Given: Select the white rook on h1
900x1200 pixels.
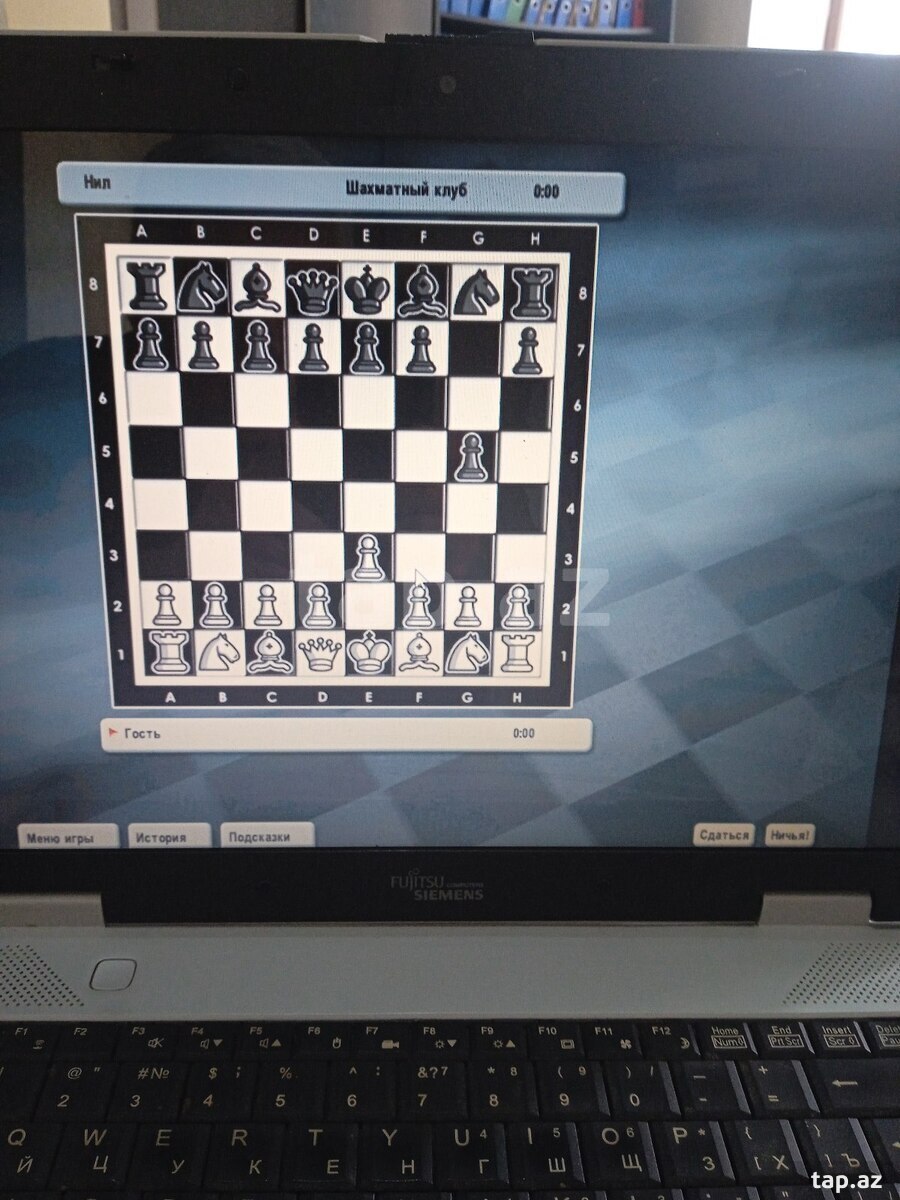Looking at the screenshot, I should (x=516, y=652).
